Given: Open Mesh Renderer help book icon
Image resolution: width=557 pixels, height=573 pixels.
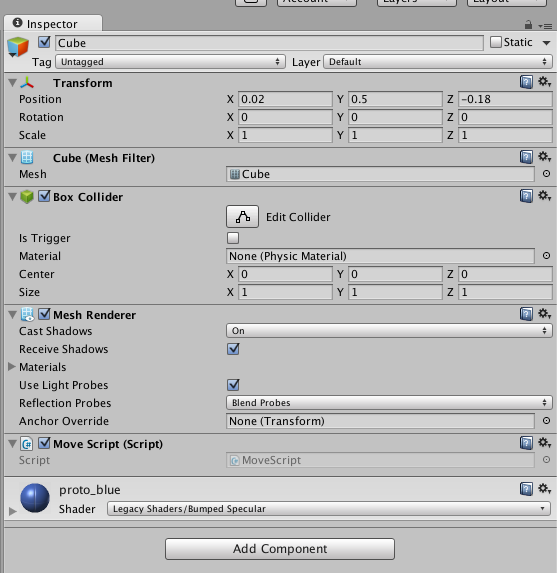Looking at the screenshot, I should [526, 314].
